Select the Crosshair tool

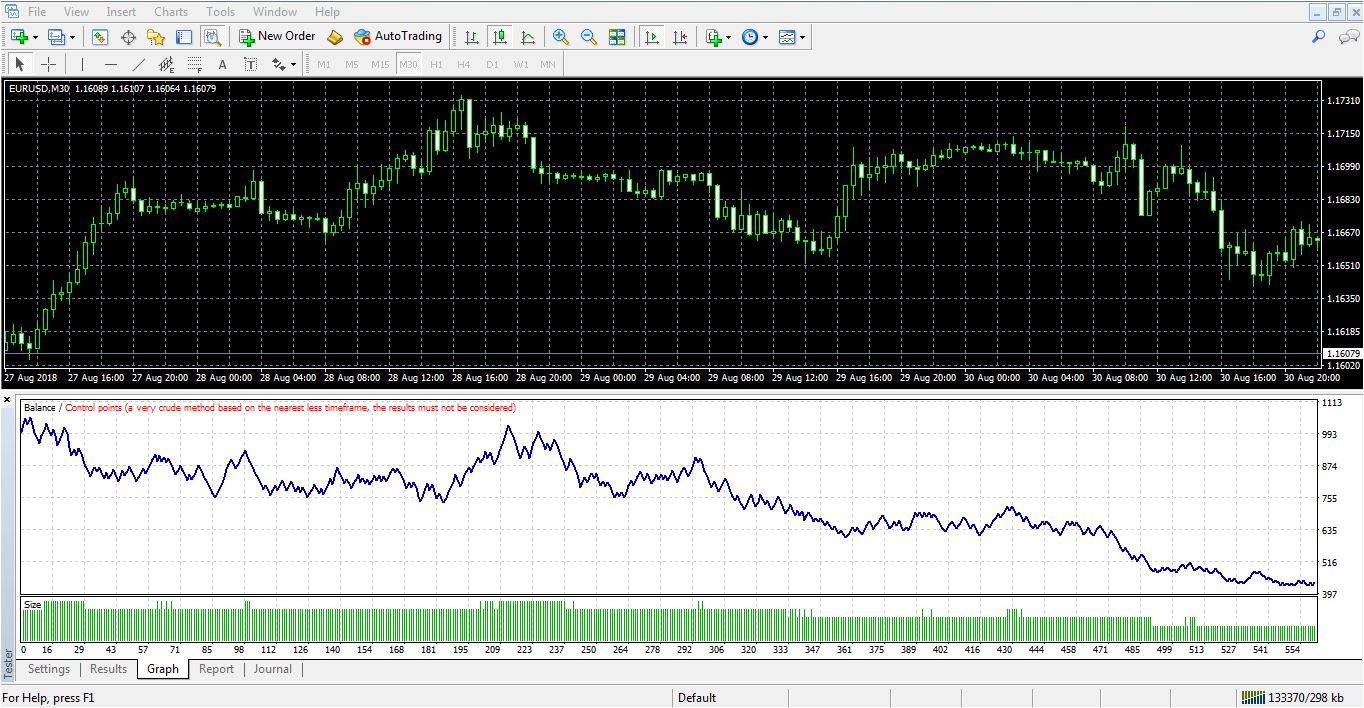(48, 65)
